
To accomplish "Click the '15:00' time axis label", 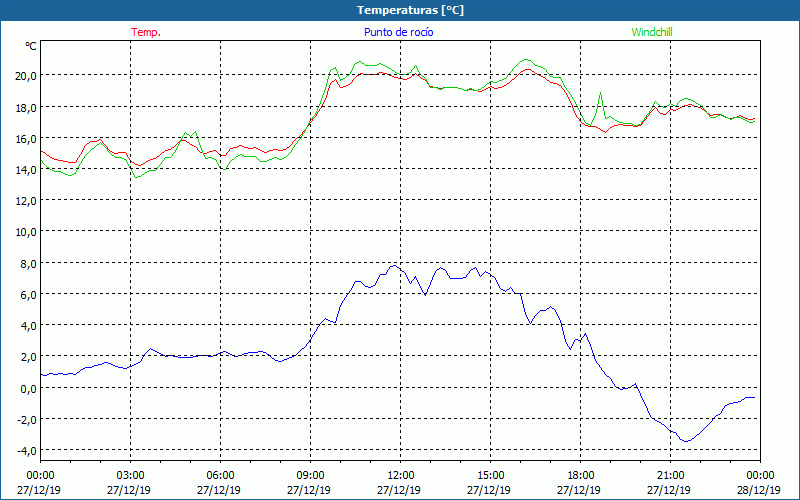I will click(x=490, y=476).
